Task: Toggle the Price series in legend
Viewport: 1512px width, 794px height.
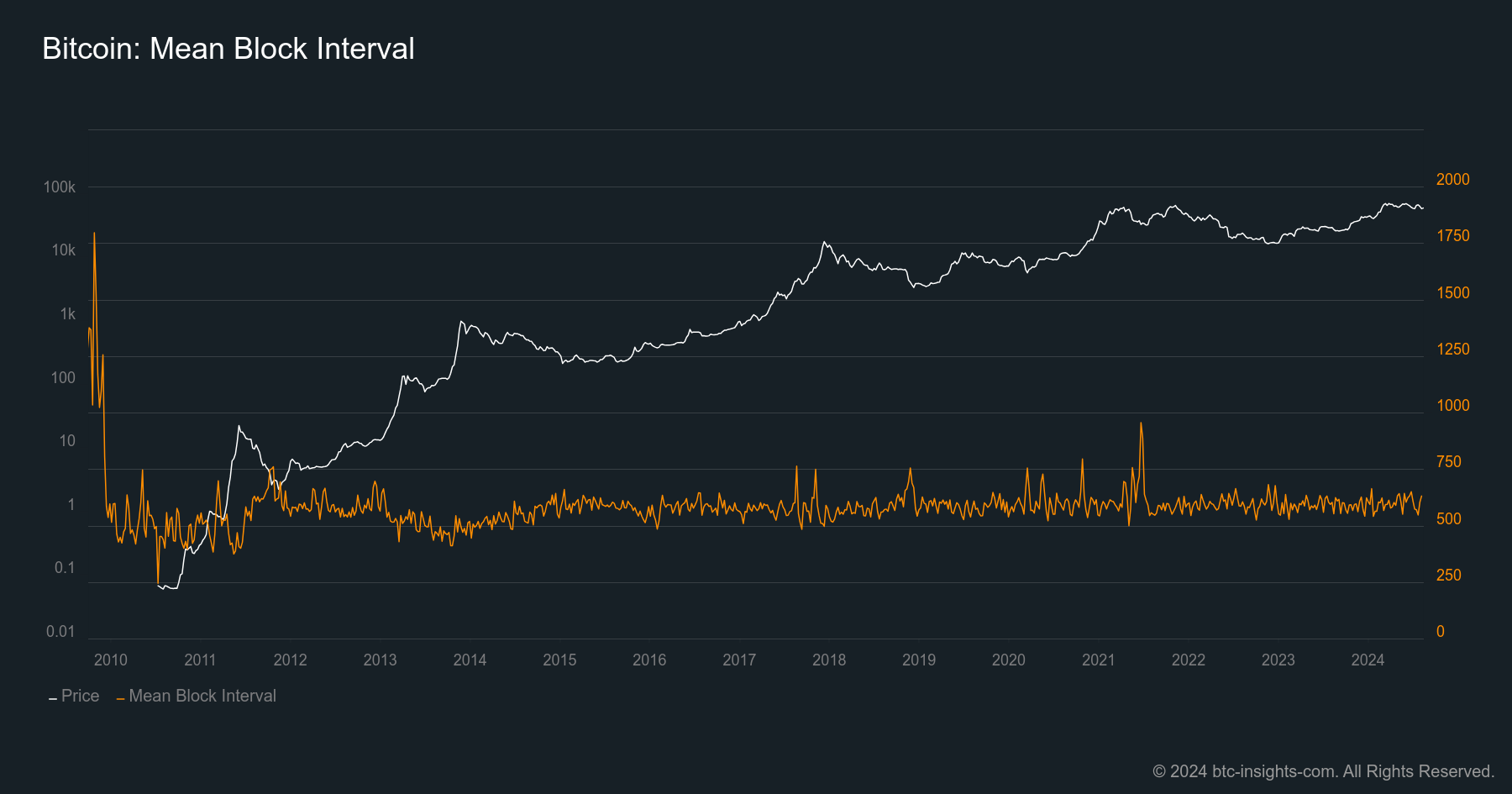Action: coord(80,696)
